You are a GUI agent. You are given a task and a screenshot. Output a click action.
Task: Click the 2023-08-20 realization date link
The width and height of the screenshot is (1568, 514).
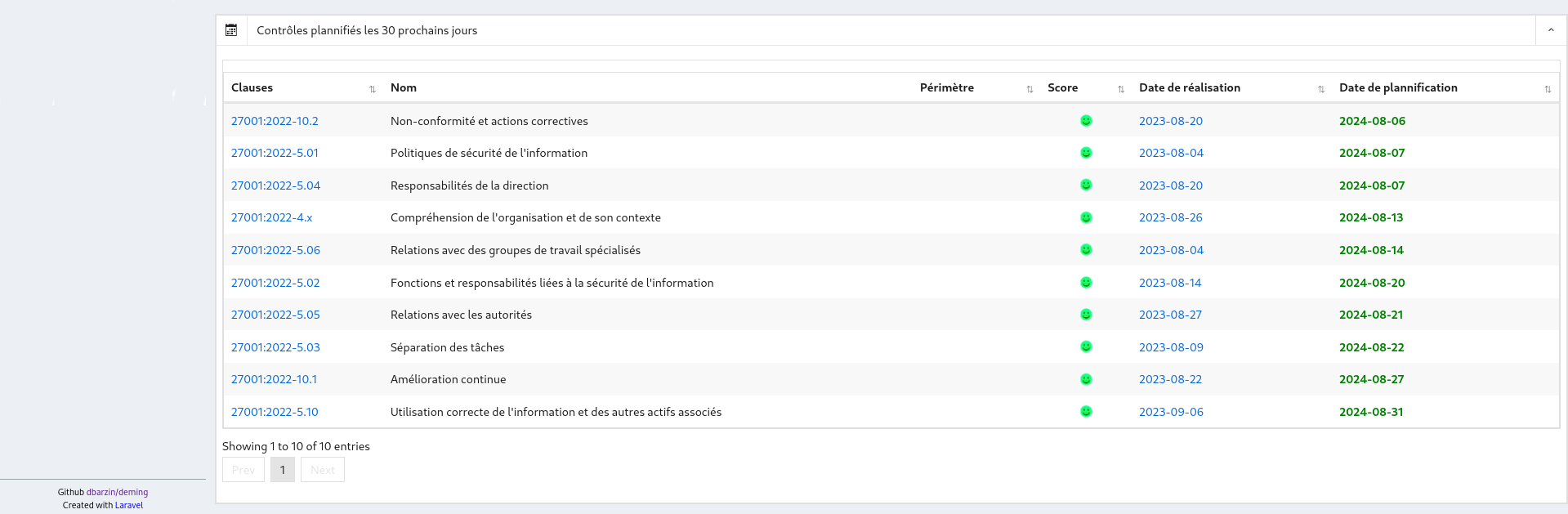click(x=1171, y=120)
